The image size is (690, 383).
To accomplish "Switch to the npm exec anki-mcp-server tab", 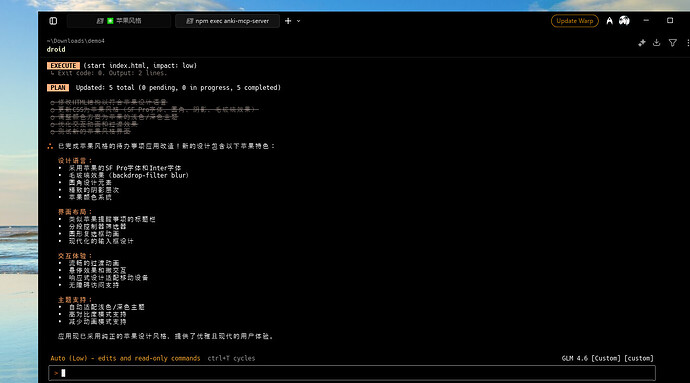I will (227, 21).
